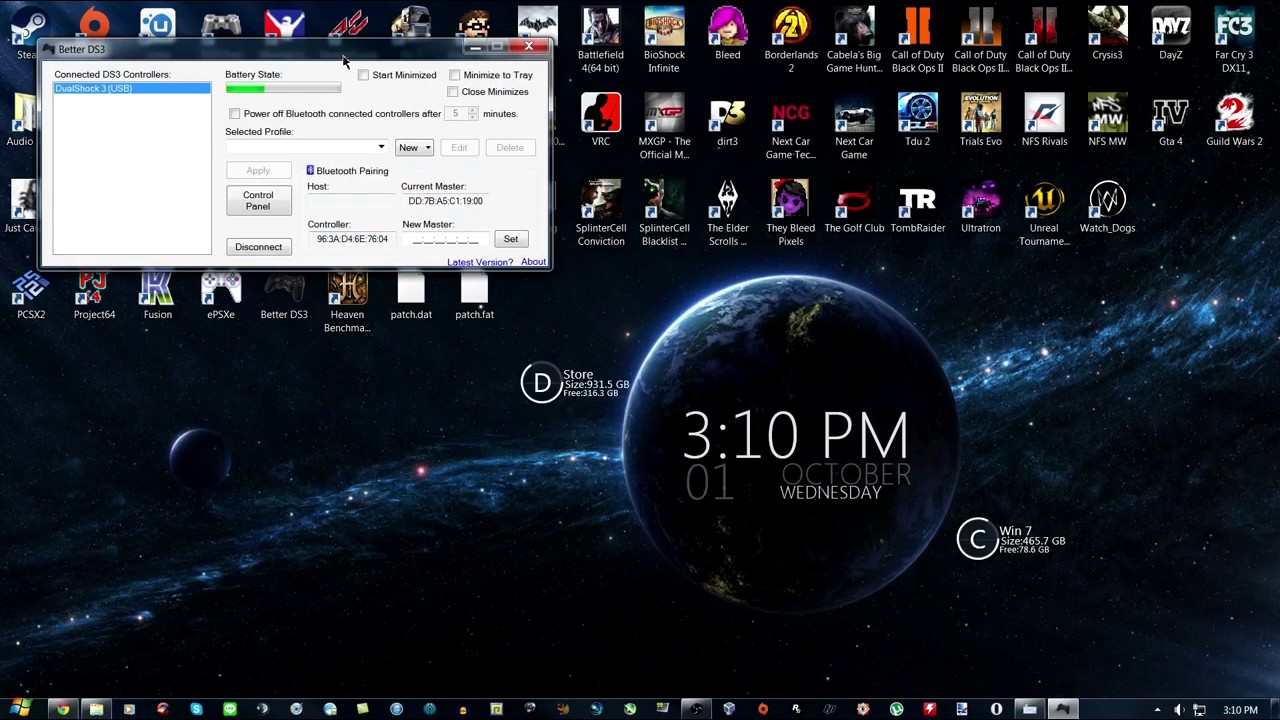1280x720 pixels.
Task: Open They Bleed Pixels shortcut
Action: tap(791, 214)
